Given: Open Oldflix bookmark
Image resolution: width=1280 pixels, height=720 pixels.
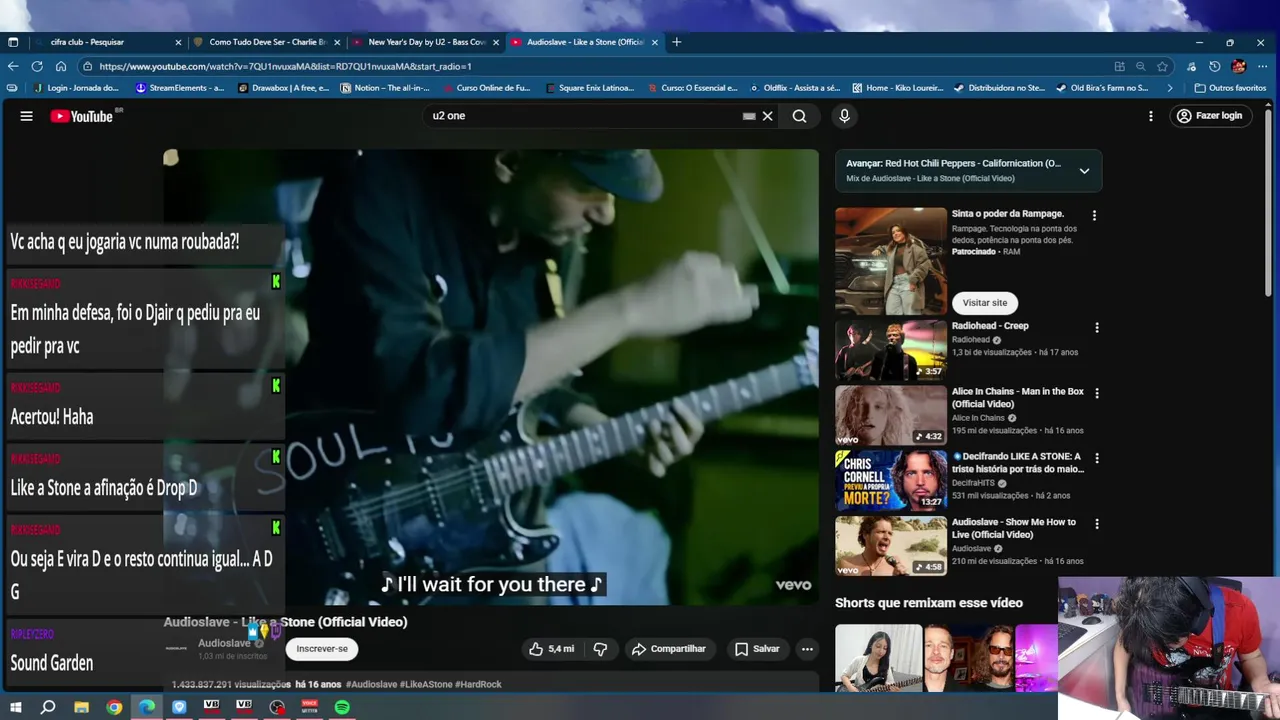Looking at the screenshot, I should [794, 88].
